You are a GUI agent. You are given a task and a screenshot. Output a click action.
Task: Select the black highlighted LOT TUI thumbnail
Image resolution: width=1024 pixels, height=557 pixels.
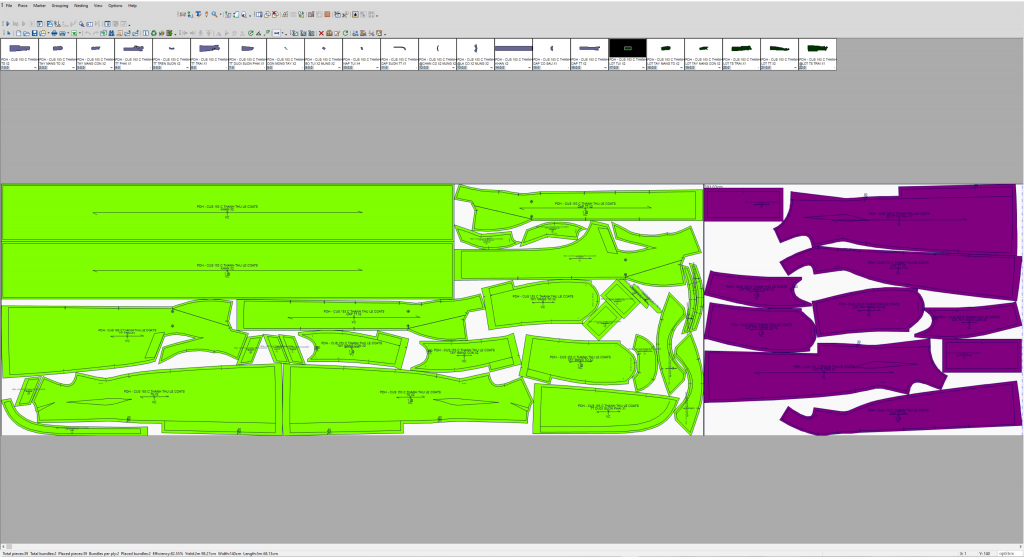(x=628, y=54)
